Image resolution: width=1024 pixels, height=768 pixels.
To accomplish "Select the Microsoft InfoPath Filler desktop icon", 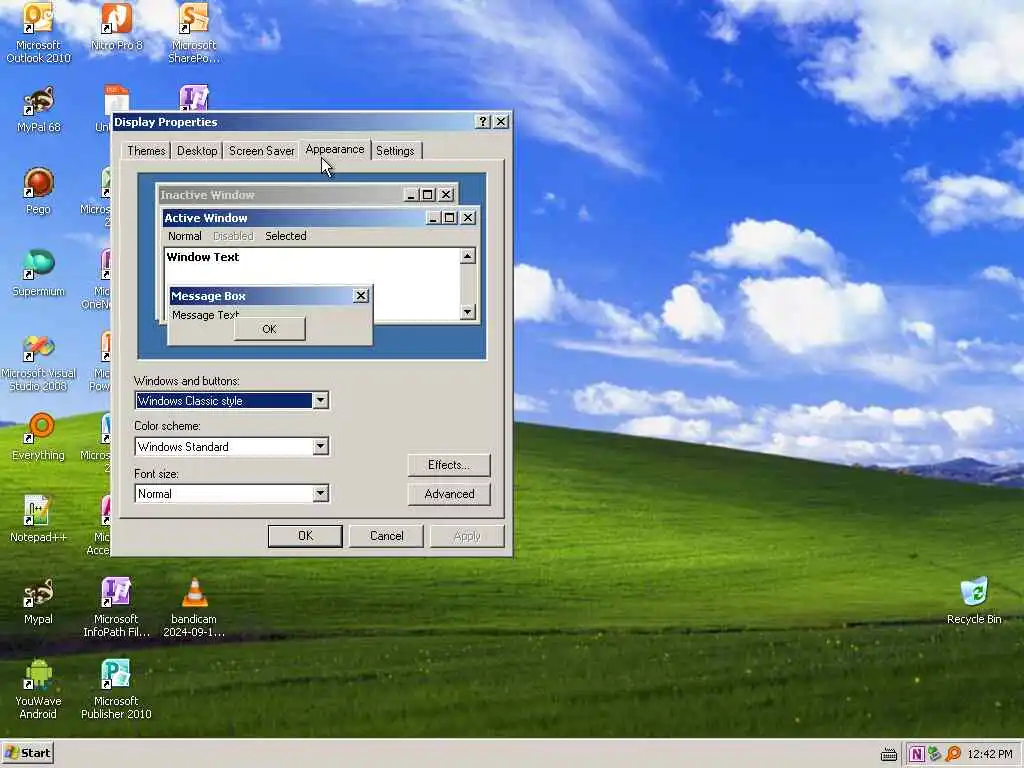I will (x=116, y=607).
